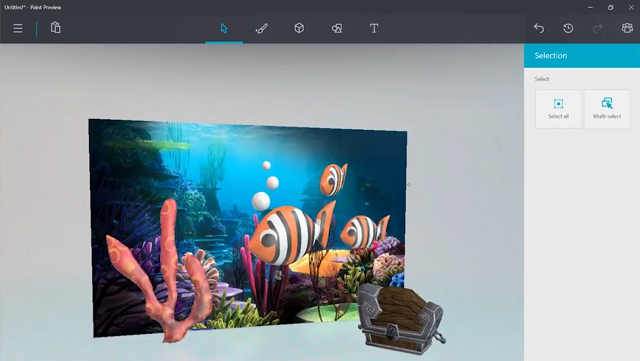Image resolution: width=640 pixels, height=361 pixels.
Task: Select the Select arrow tool
Action: (x=224, y=28)
